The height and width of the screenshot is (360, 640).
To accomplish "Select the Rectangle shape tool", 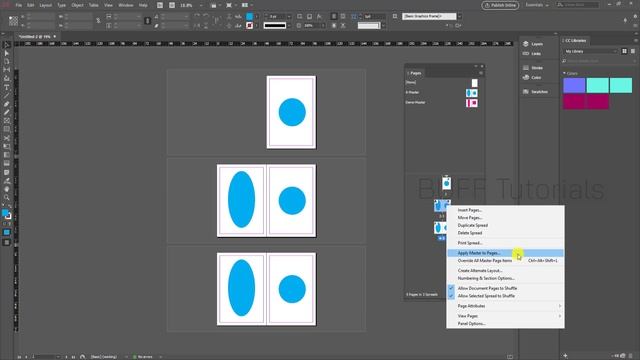I will [7, 129].
